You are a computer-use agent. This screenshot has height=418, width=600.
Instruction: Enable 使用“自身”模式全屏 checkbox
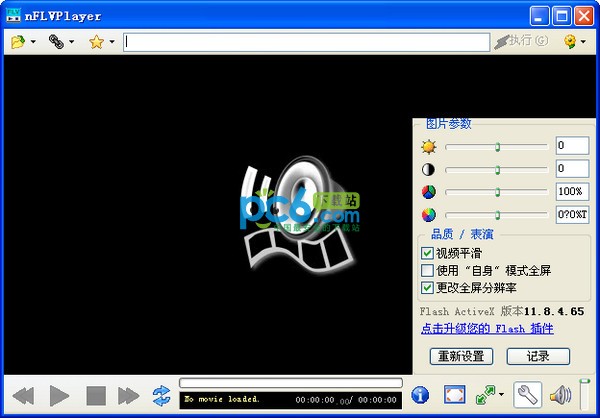427,271
